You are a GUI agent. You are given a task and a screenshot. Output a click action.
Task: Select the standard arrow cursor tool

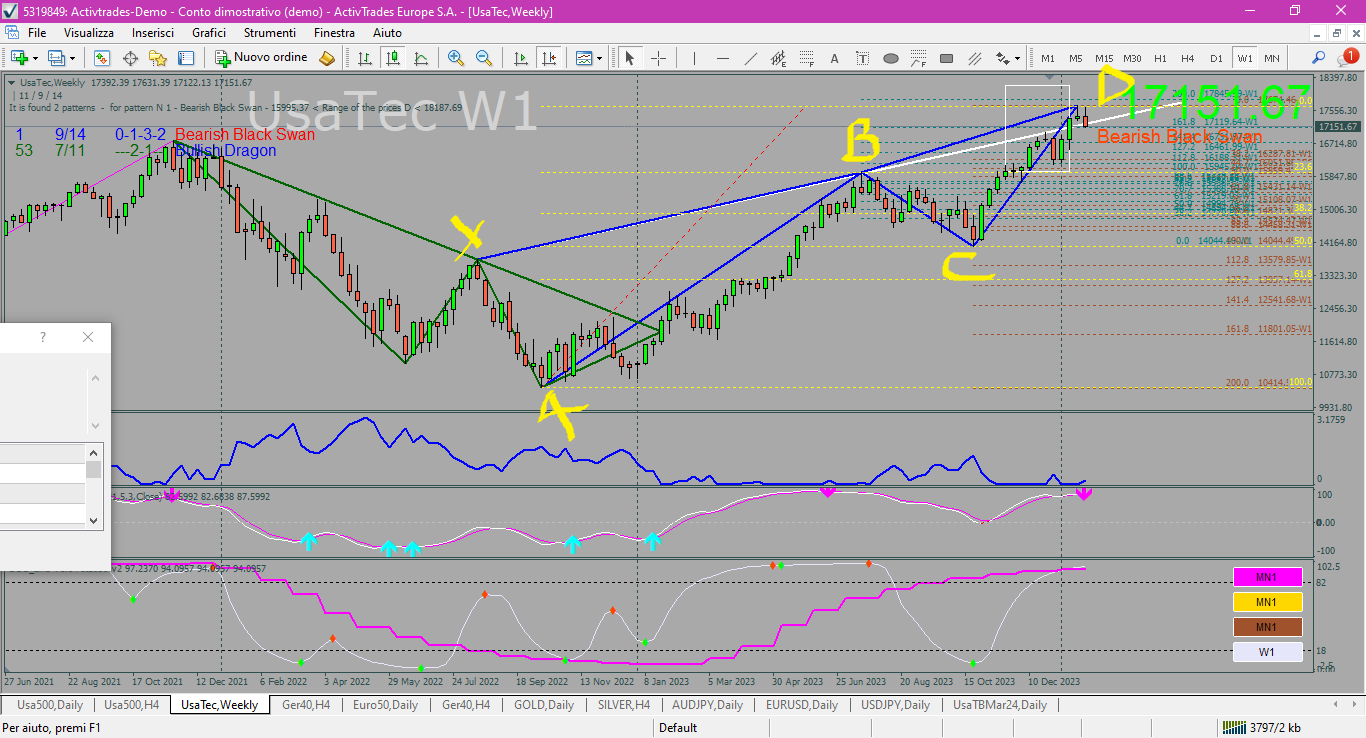pos(630,58)
